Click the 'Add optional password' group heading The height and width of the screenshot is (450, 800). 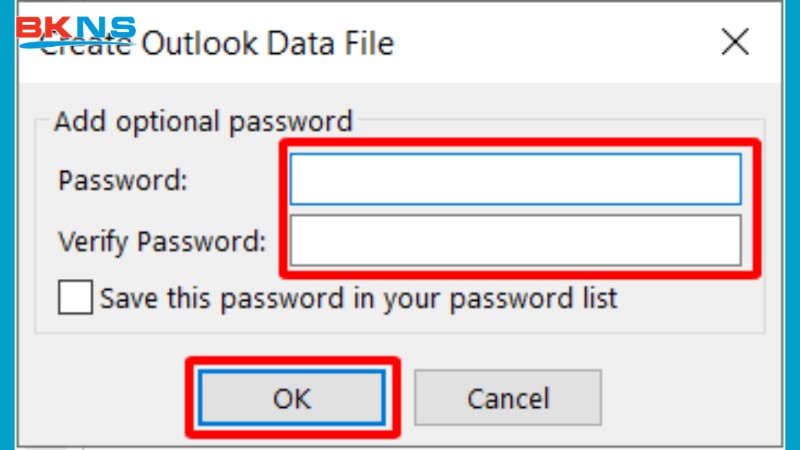[x=203, y=122]
